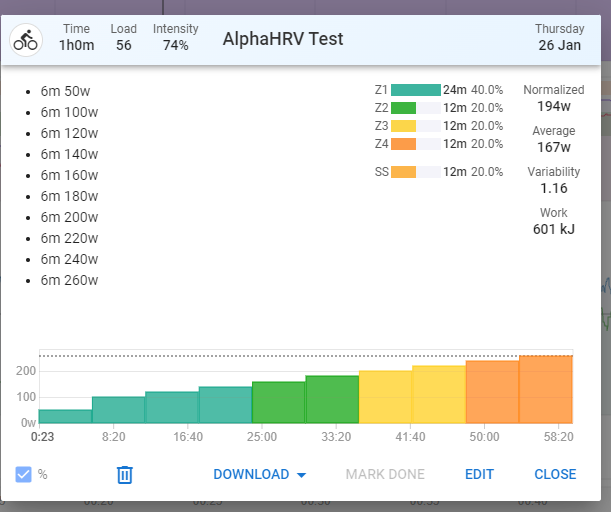Click the yellow Z3 zone bar
Image resolution: width=611 pixels, height=512 pixels.
click(x=403, y=126)
